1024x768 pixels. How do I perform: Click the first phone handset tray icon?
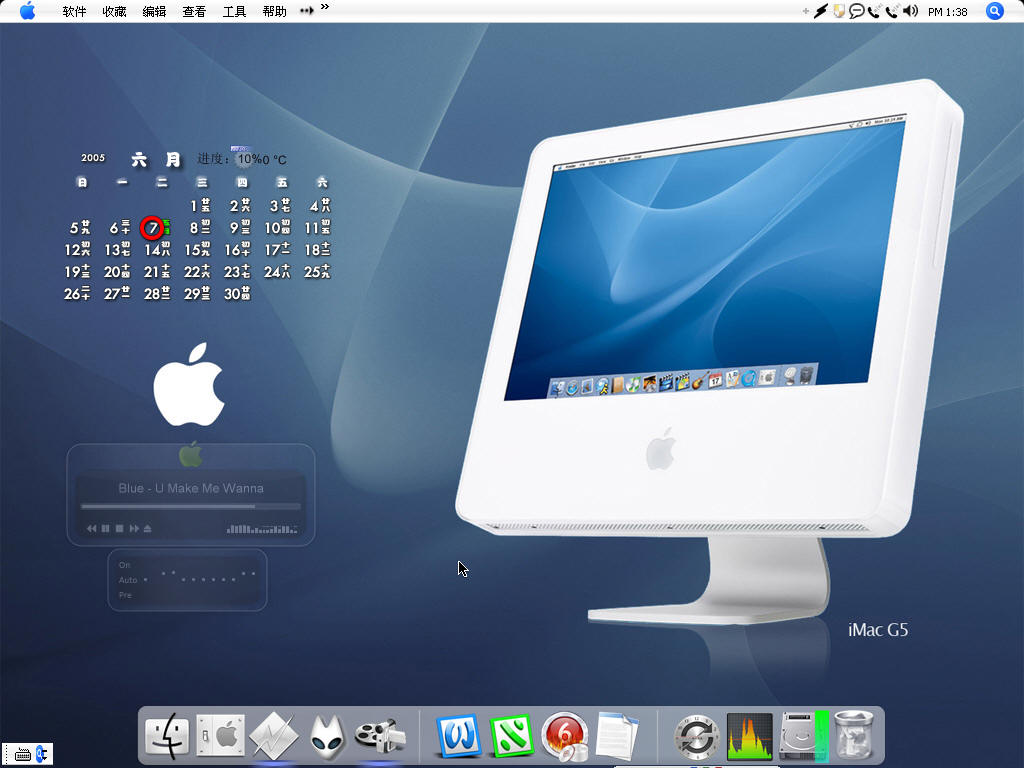pyautogui.click(x=874, y=11)
